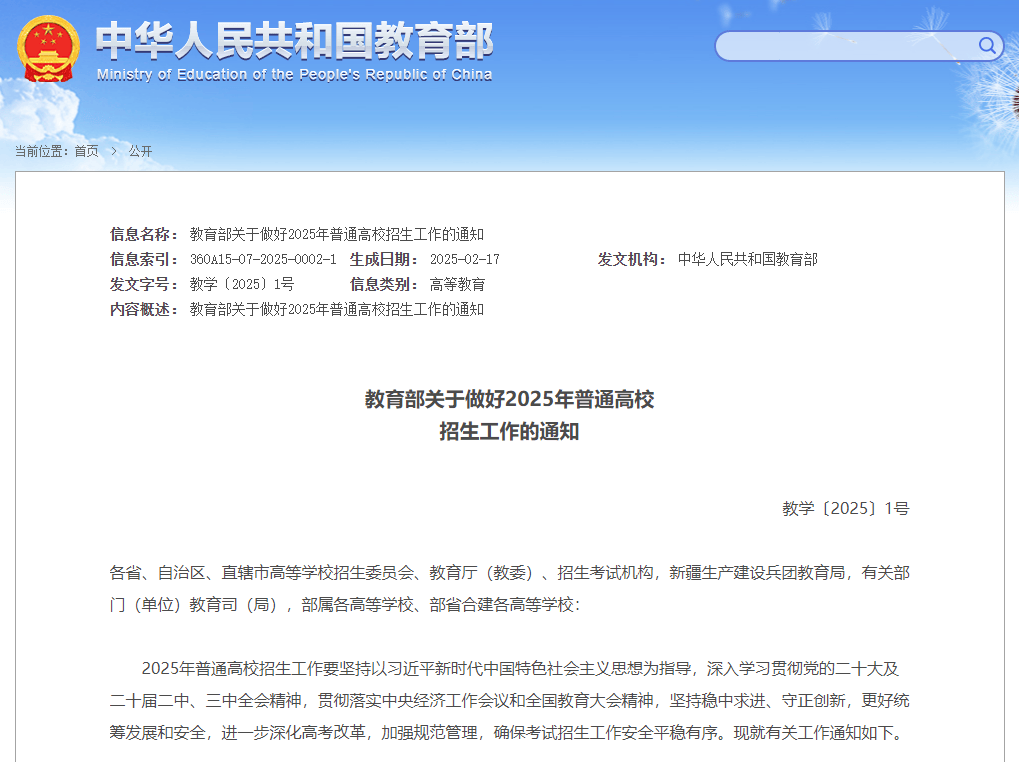Select the 生成日期 label
Image resolution: width=1019 pixels, height=762 pixels.
[x=383, y=259]
